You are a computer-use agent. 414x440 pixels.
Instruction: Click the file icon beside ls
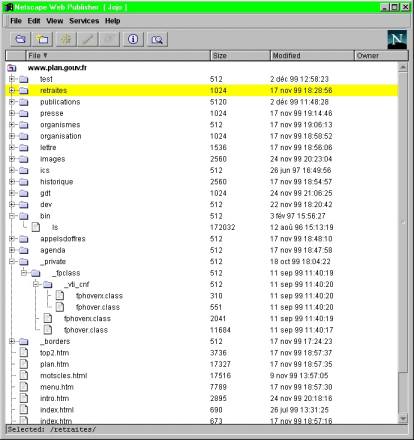pyautogui.click(x=36, y=227)
